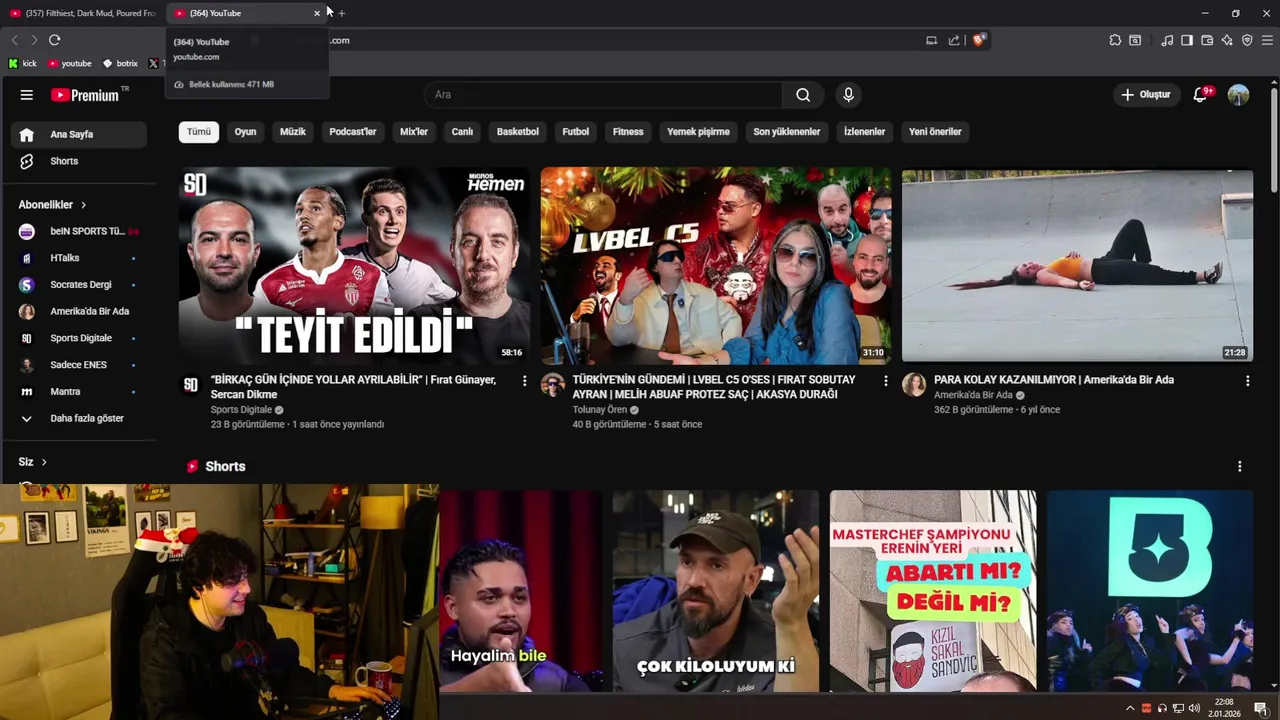Select the Müzik filter chip
Screen dimensions: 1280x720
[293, 132]
